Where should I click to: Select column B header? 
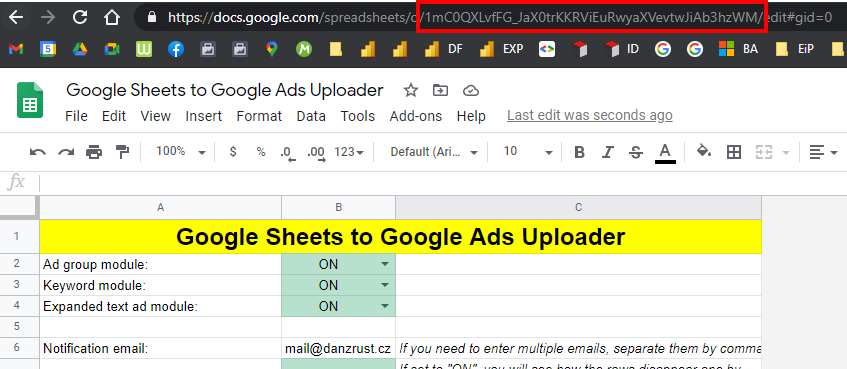click(x=338, y=207)
